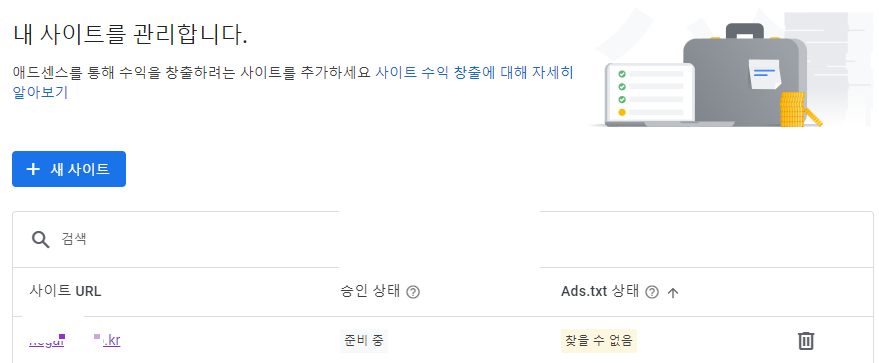The width and height of the screenshot is (879, 363).
Task: Click the plus icon on 새 사이트
Action: point(34,169)
